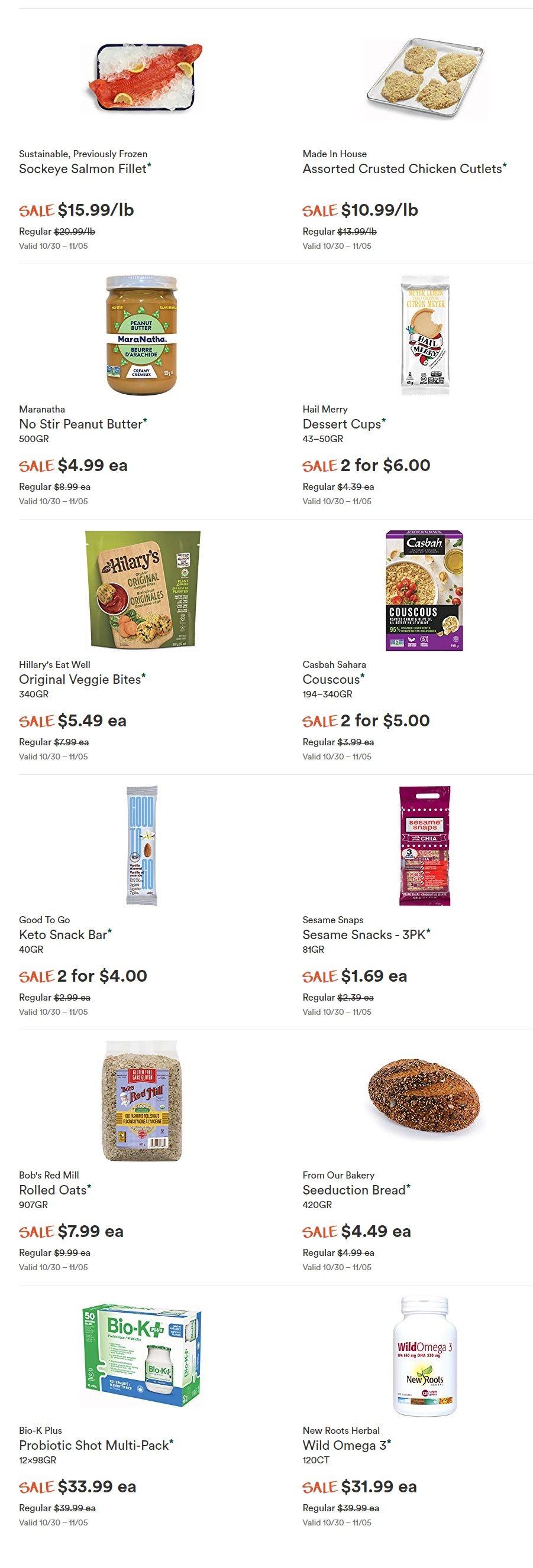533x1568 pixels.
Task: Click the MaraNatha peanut butter jar image
Action: pyautogui.click(x=141, y=334)
